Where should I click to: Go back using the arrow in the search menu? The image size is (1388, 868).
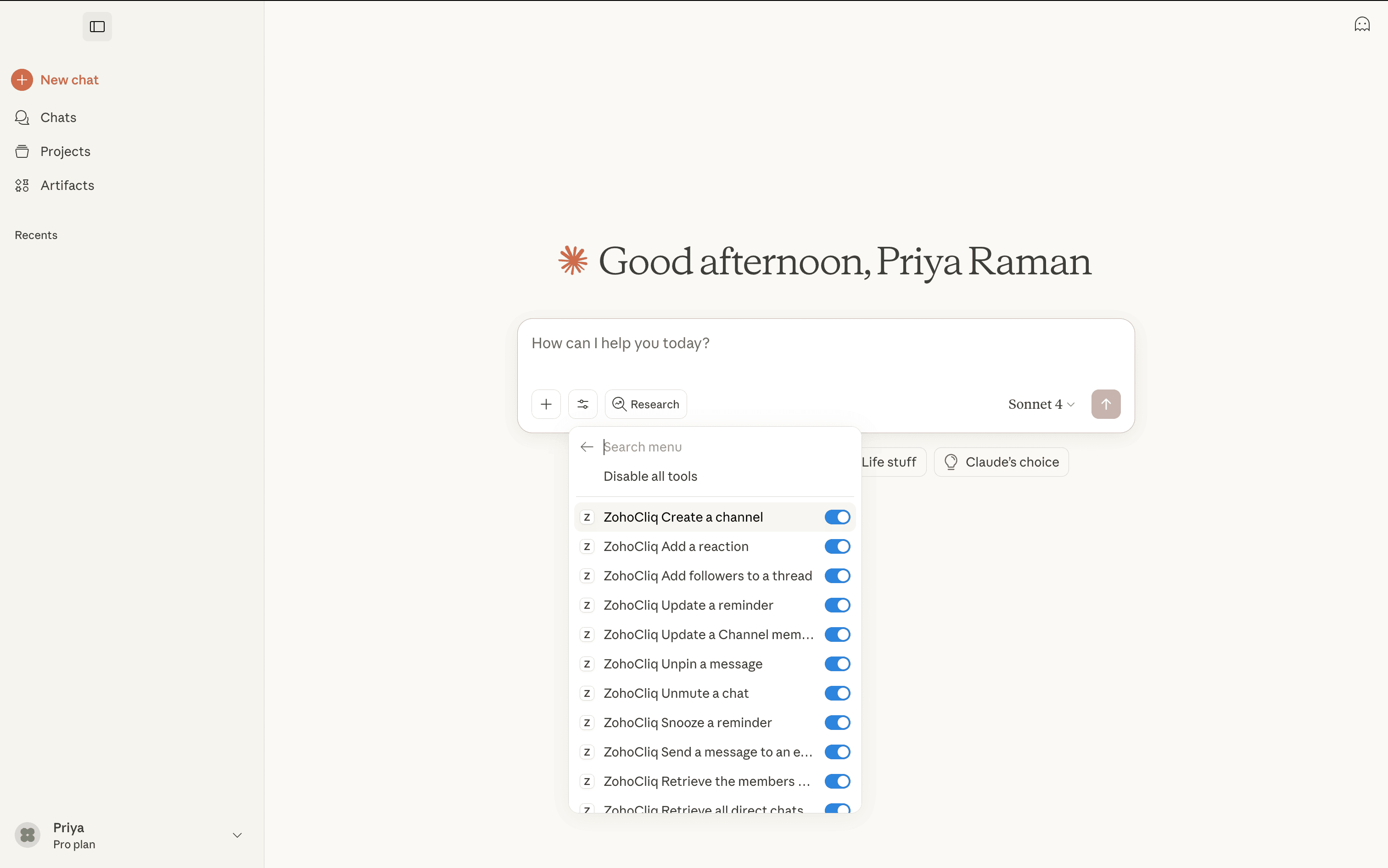(x=586, y=447)
